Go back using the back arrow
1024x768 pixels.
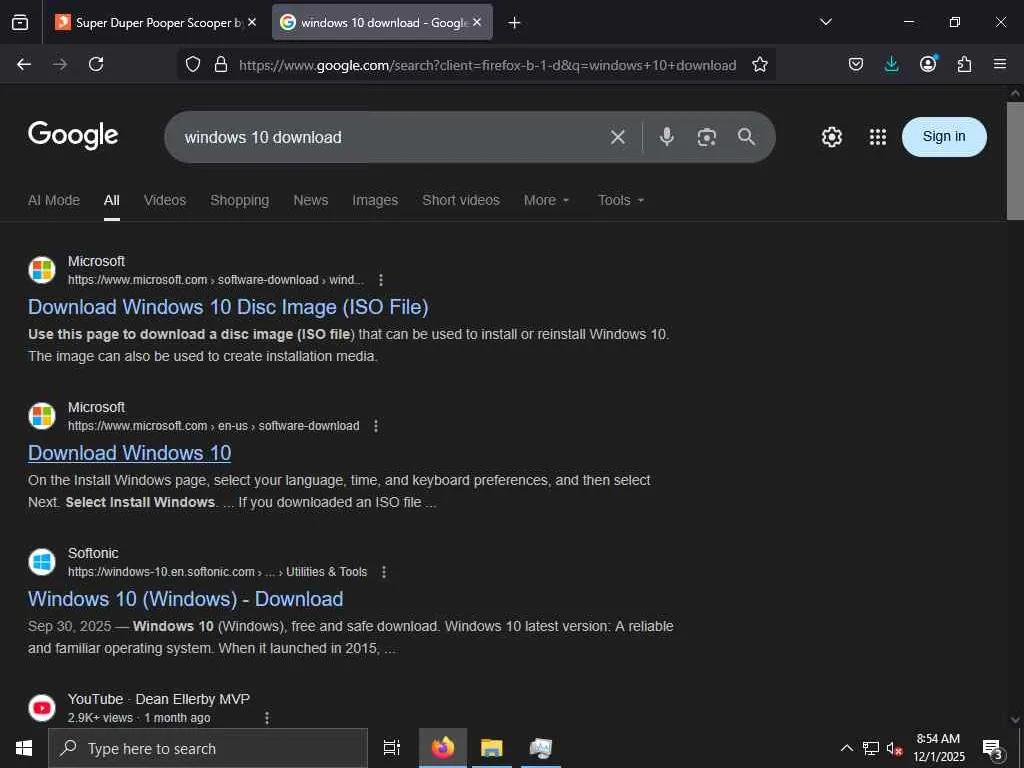coord(24,64)
